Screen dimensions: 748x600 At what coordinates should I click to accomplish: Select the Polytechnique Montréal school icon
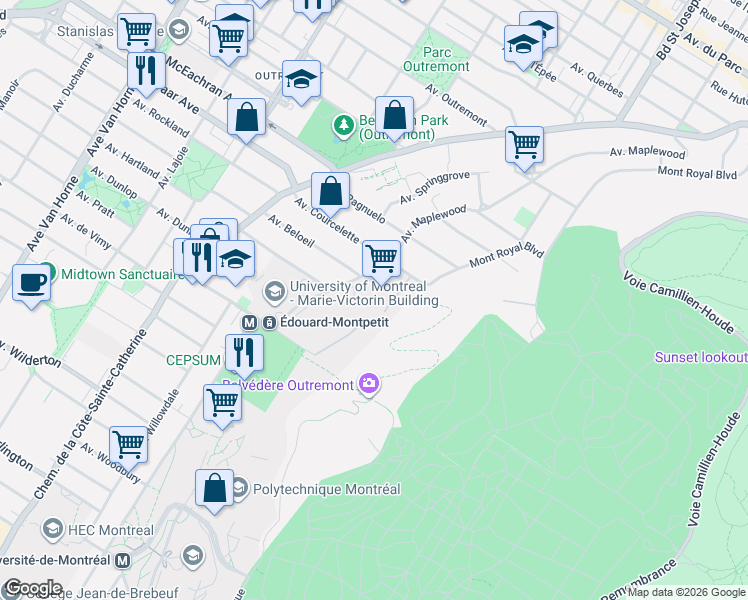pyautogui.click(x=240, y=488)
